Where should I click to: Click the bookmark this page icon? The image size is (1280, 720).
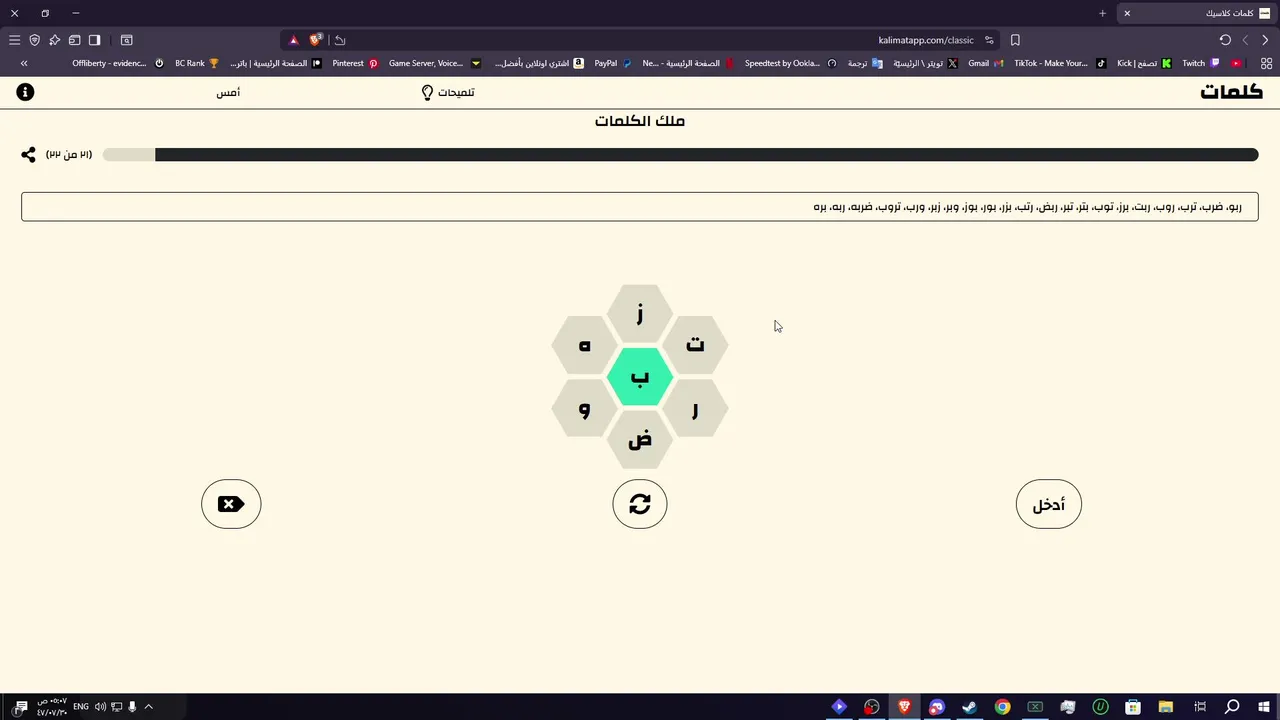[x=1015, y=40]
